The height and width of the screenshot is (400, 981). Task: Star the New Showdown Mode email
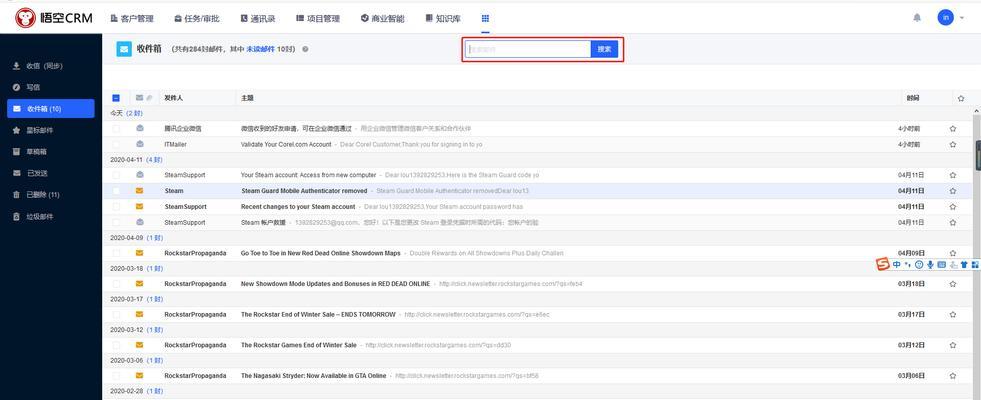[953, 284]
